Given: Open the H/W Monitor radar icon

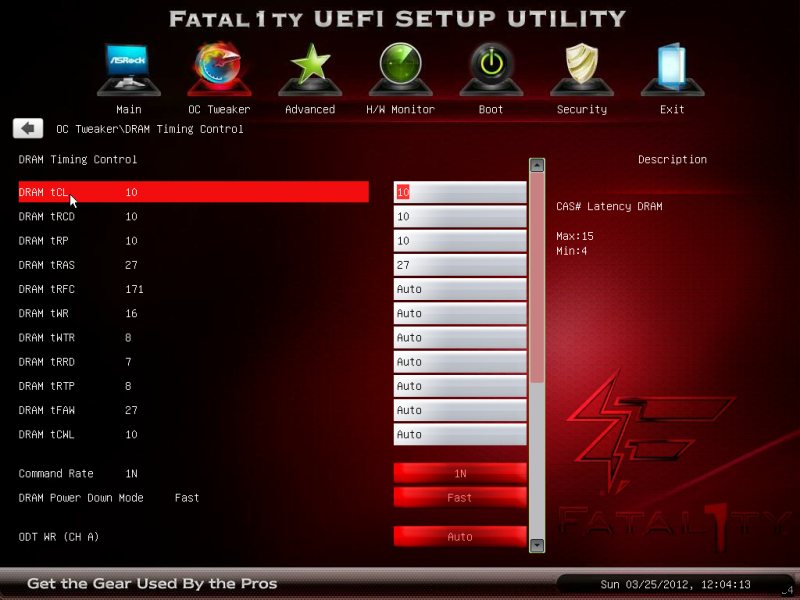Looking at the screenshot, I should (x=401, y=69).
